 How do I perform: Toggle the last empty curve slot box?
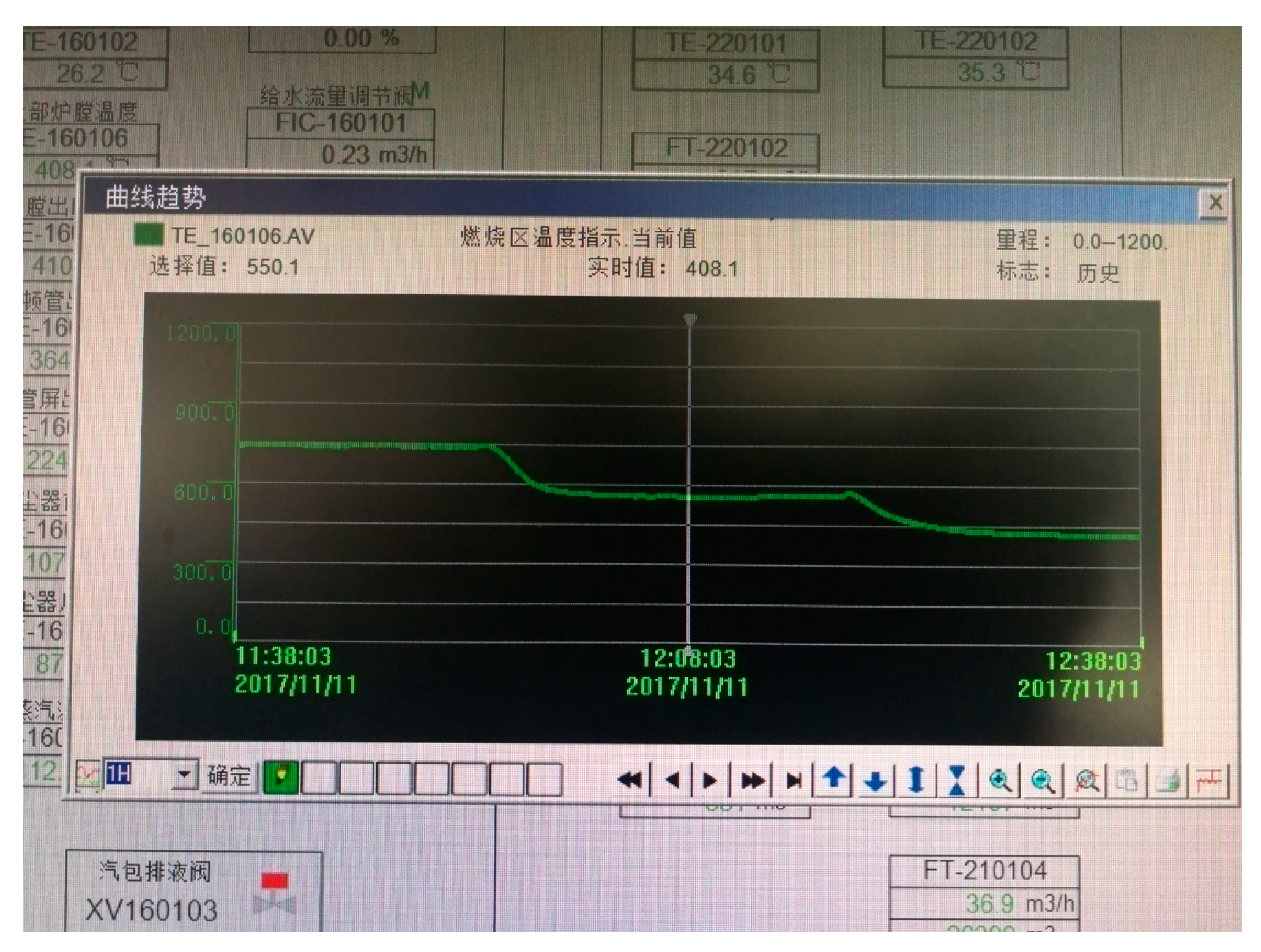pyautogui.click(x=544, y=779)
